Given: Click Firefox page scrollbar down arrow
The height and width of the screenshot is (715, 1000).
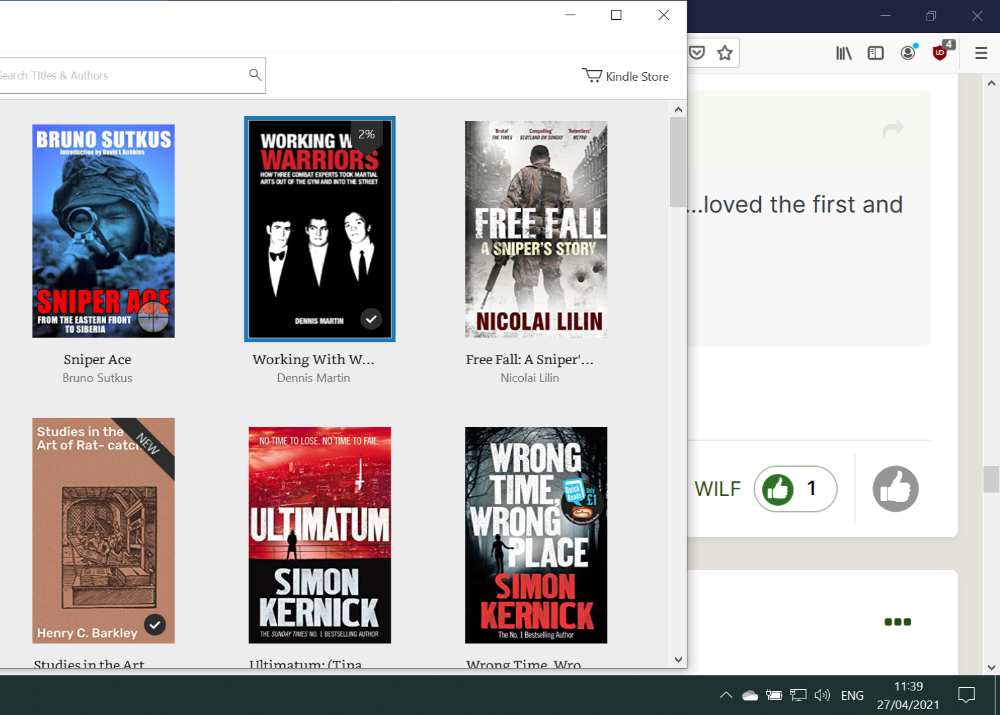Looking at the screenshot, I should pyautogui.click(x=991, y=667).
